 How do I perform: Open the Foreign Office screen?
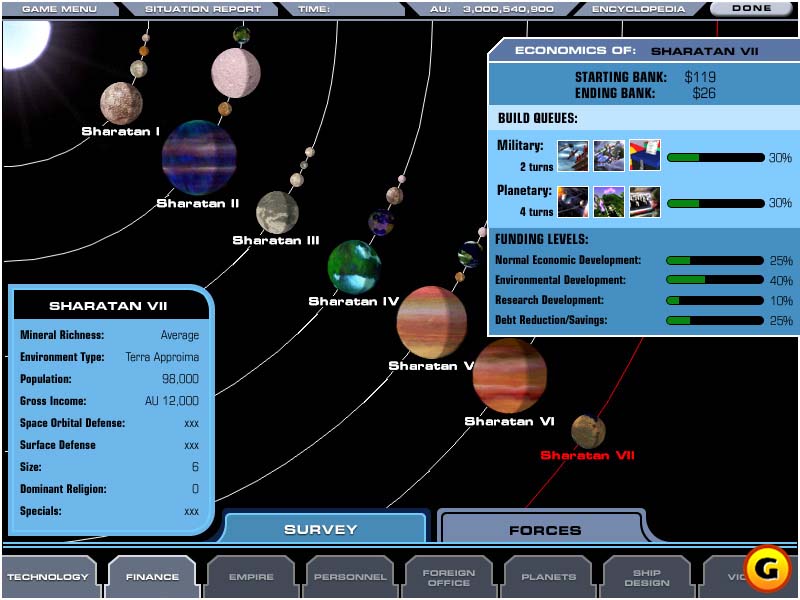point(449,577)
